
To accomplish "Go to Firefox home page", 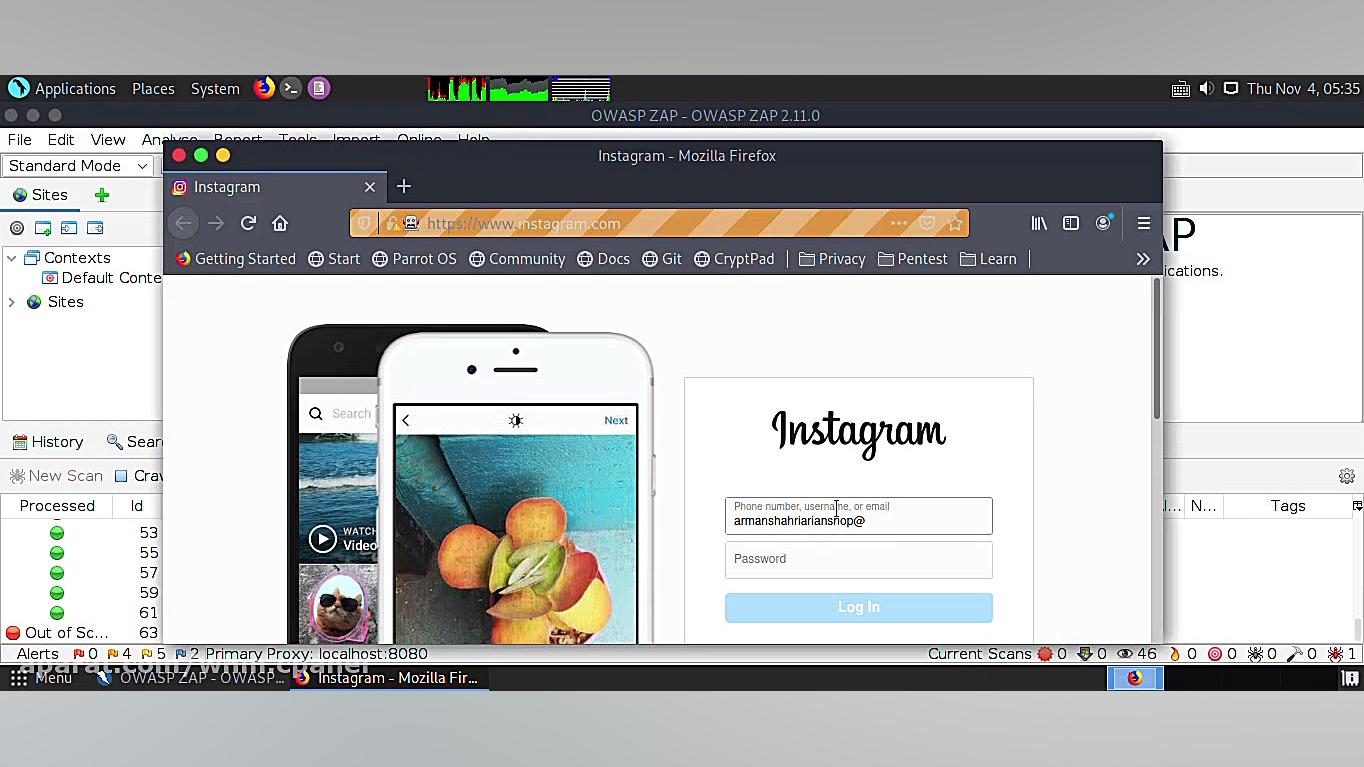I will tap(280, 223).
